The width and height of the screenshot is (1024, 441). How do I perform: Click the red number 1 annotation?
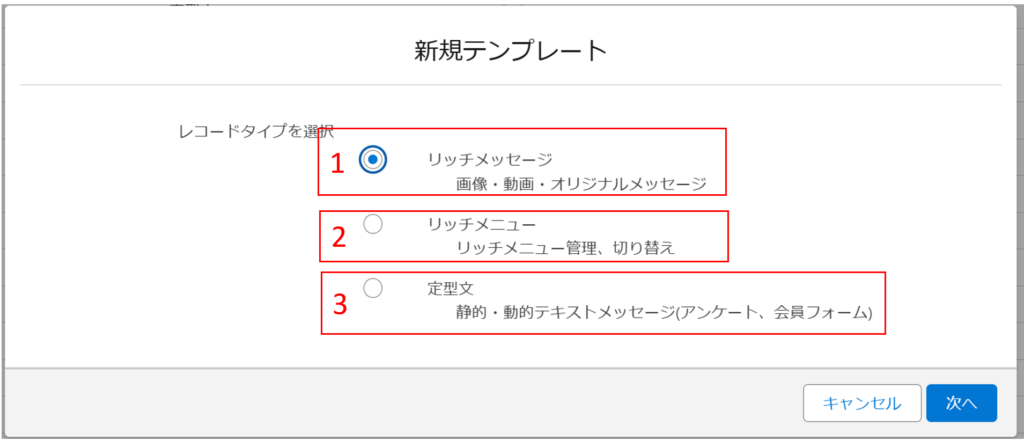point(337,163)
